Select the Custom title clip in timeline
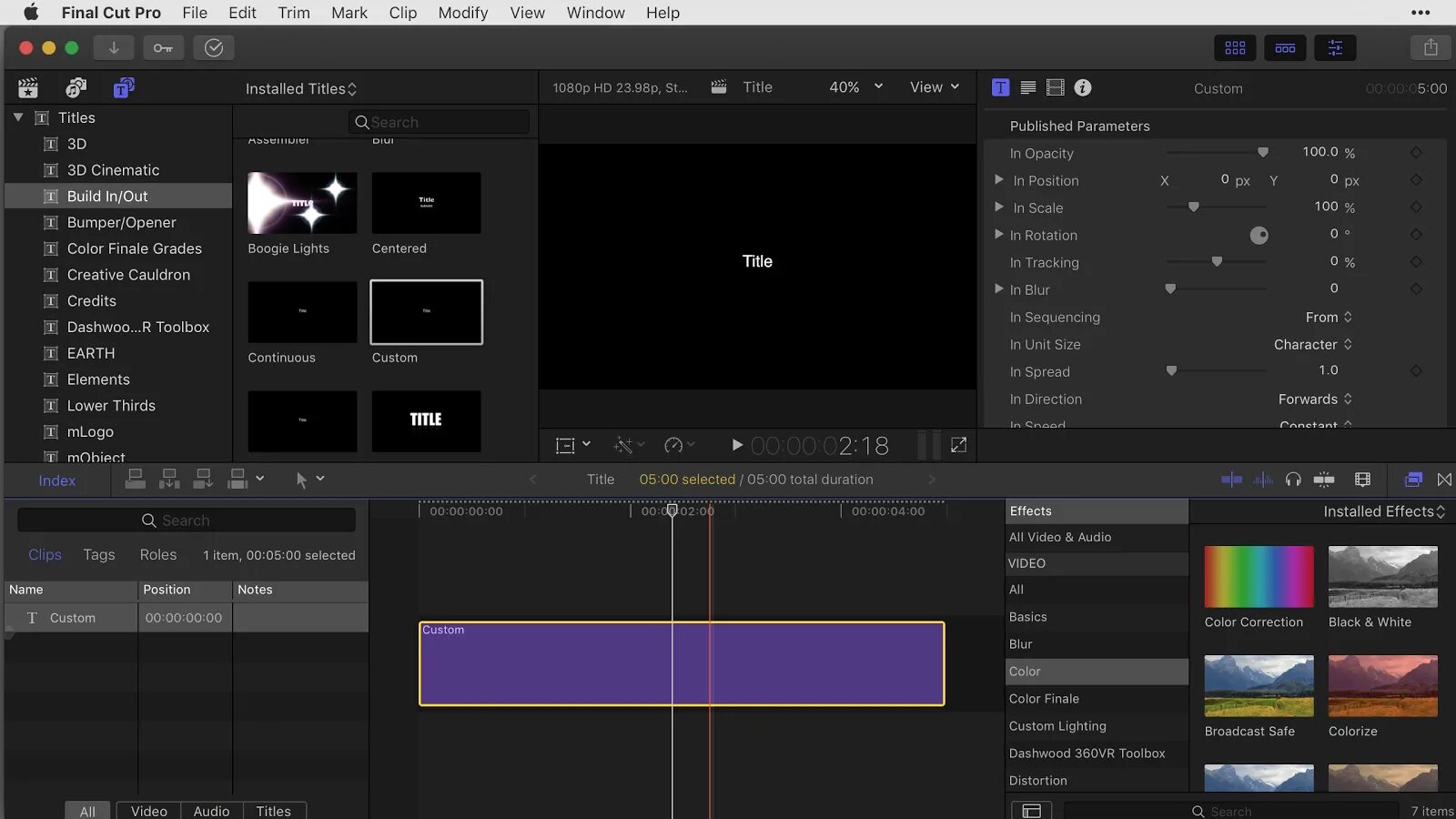This screenshot has height=819, width=1456. [x=682, y=663]
